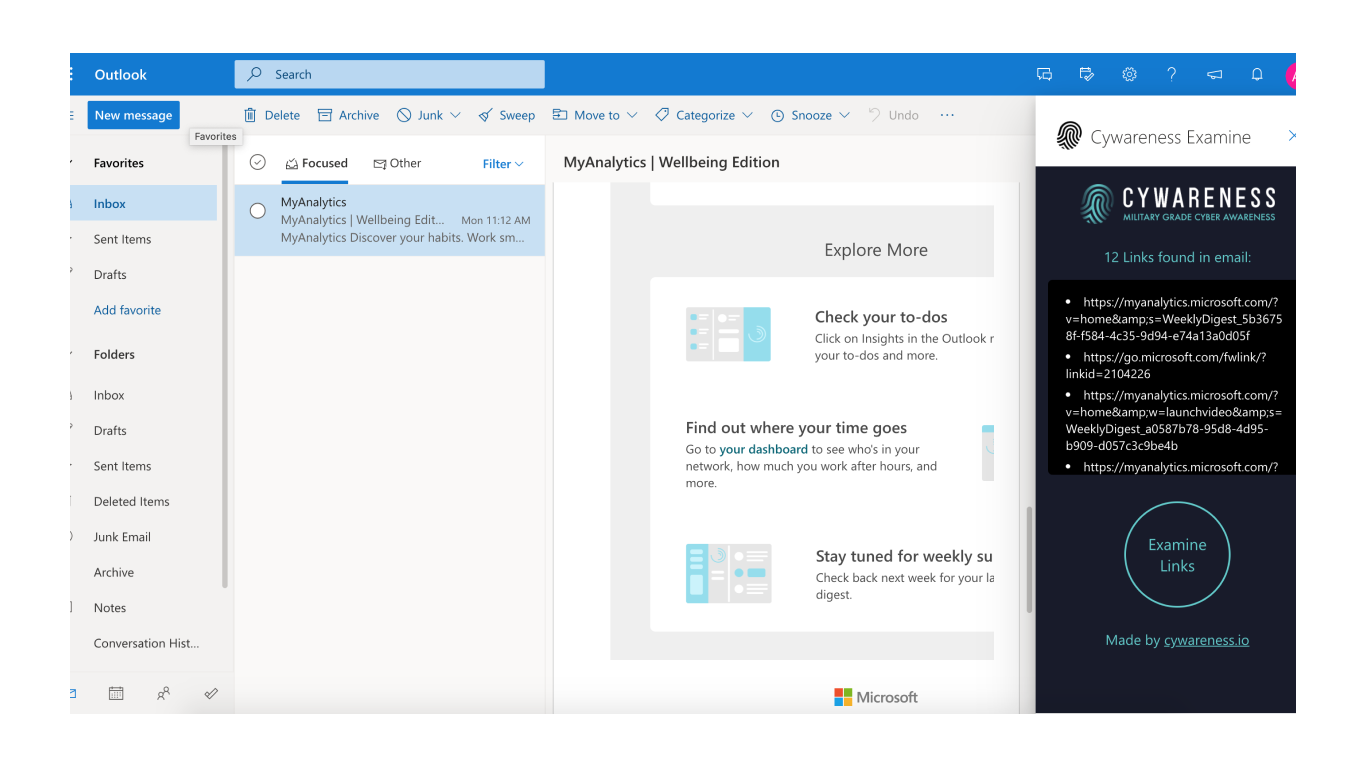Open the To Do checkmark icon
Image resolution: width=1366 pixels, height=768 pixels.
point(211,693)
